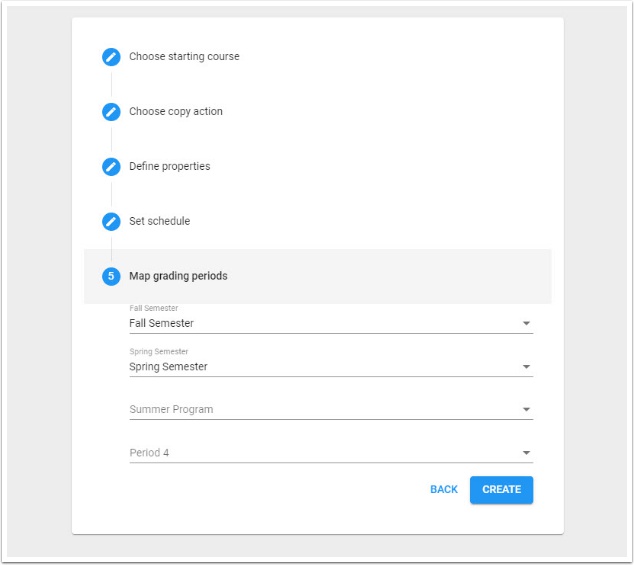Go to the Choose starting course step label

click(x=184, y=57)
